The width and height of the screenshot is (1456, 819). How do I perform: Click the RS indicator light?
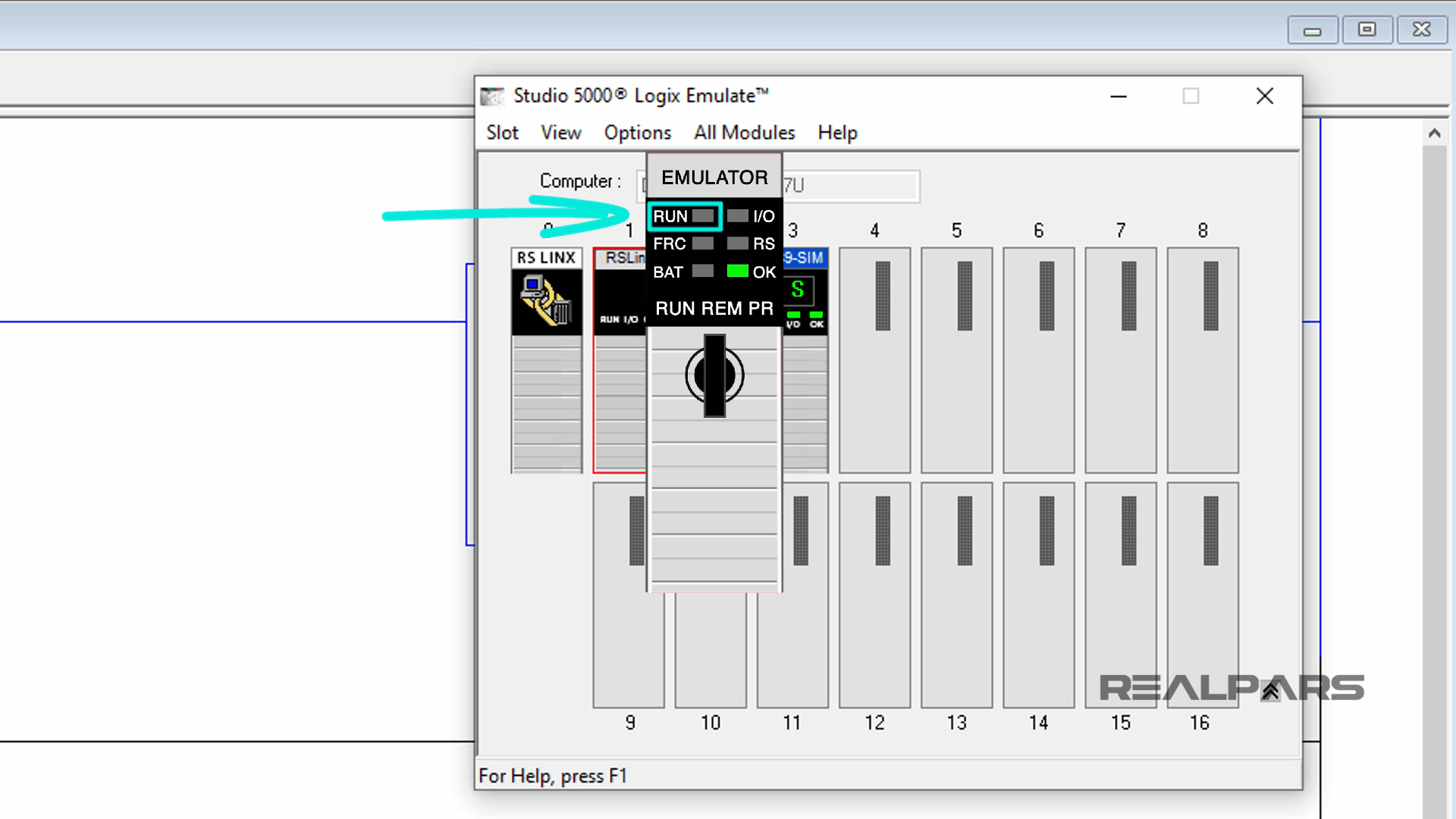(x=737, y=243)
